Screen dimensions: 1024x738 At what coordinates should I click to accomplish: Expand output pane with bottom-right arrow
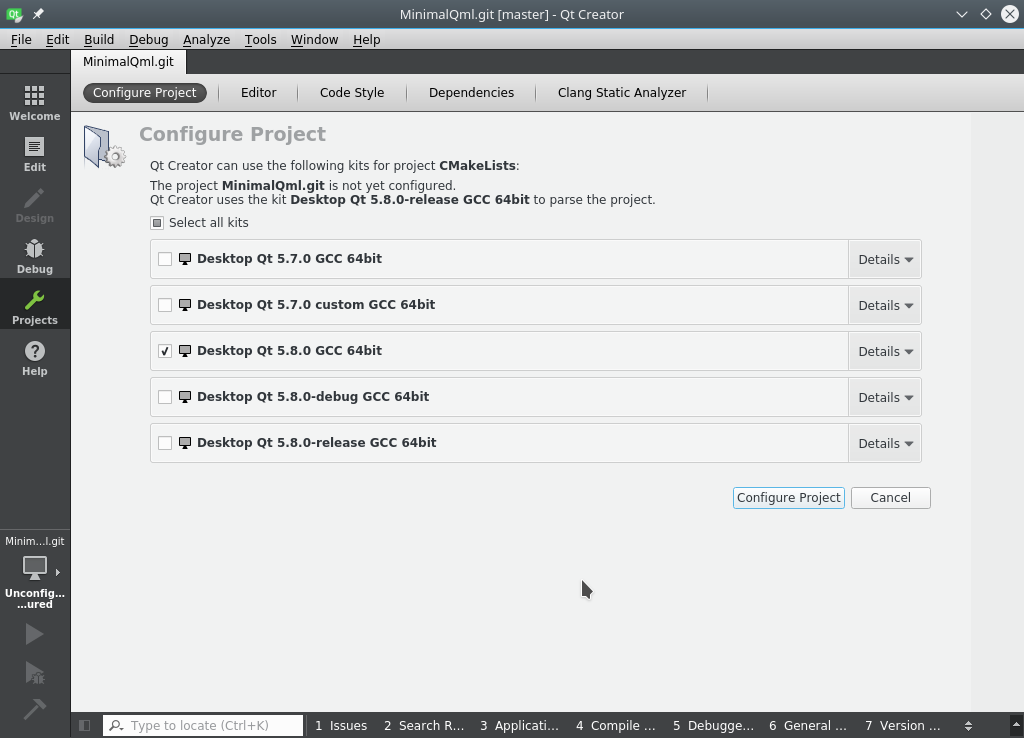coord(1016,726)
